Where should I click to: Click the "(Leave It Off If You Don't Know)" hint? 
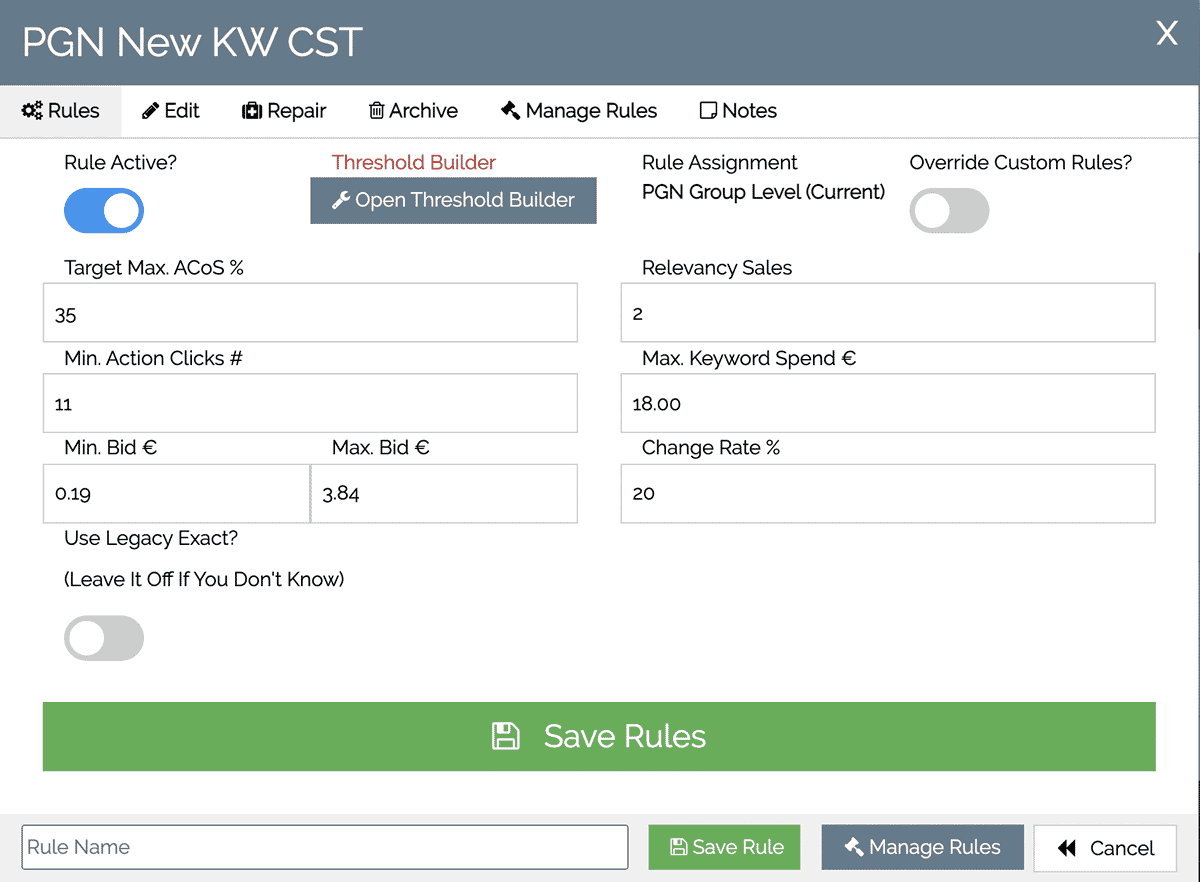[x=204, y=579]
